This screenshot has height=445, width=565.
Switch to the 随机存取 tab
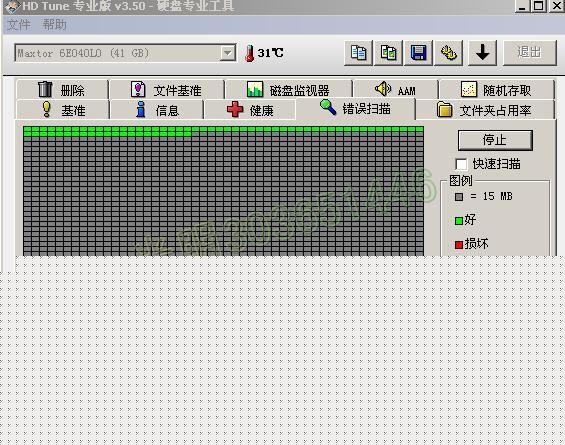coord(497,90)
